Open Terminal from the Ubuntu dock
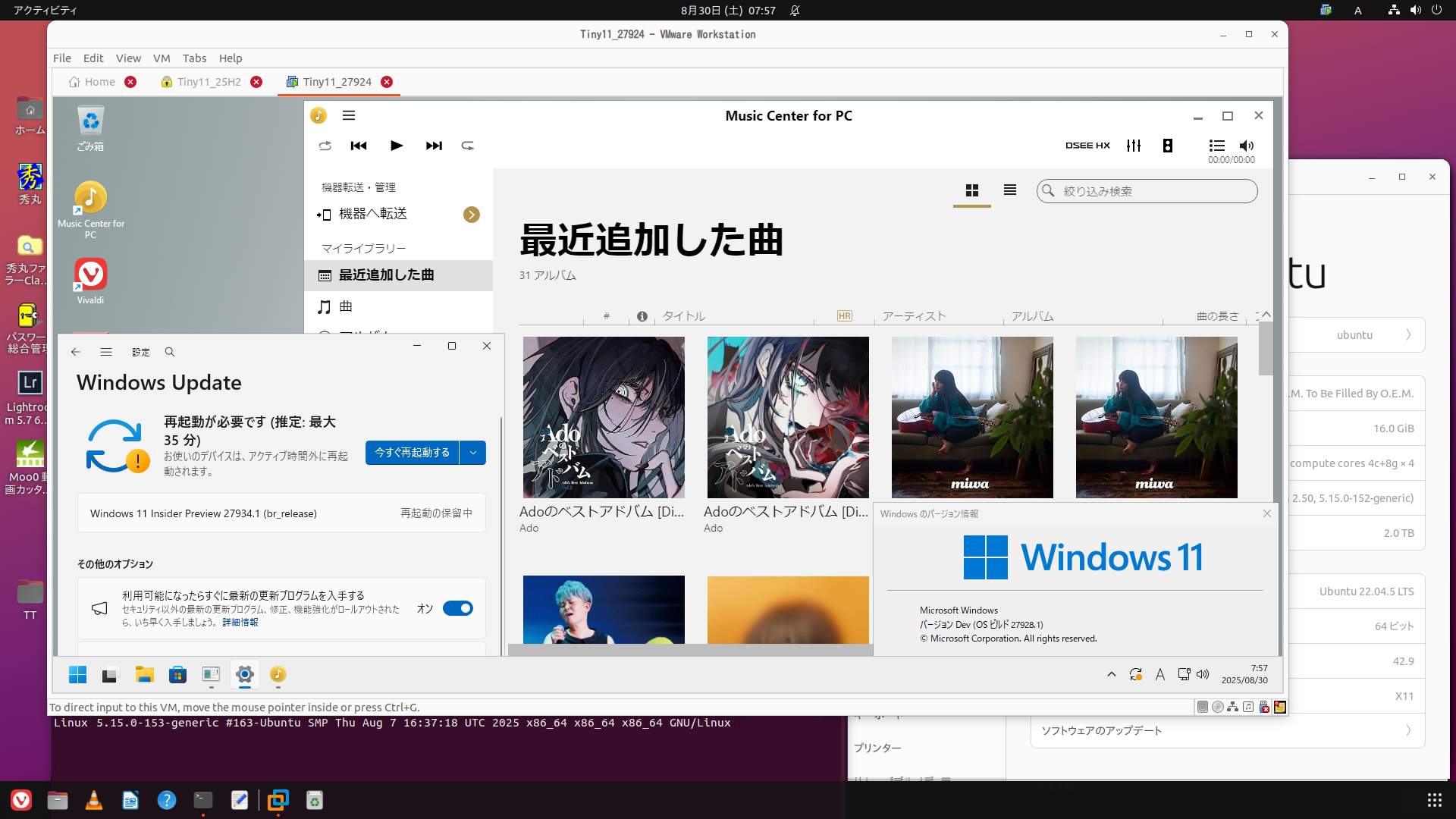This screenshot has width=1456, height=819. pyautogui.click(x=203, y=800)
